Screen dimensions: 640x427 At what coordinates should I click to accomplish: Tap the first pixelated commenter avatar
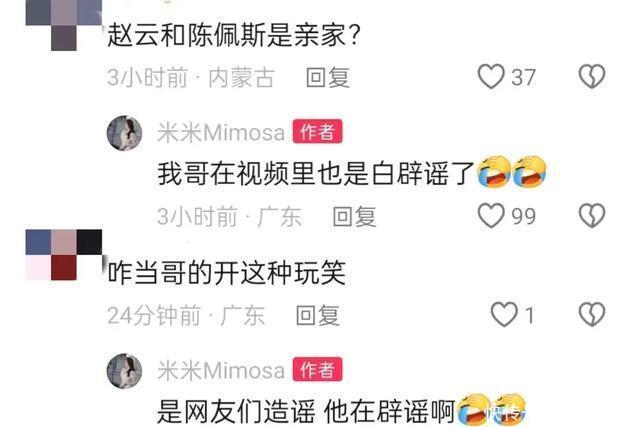point(64,25)
